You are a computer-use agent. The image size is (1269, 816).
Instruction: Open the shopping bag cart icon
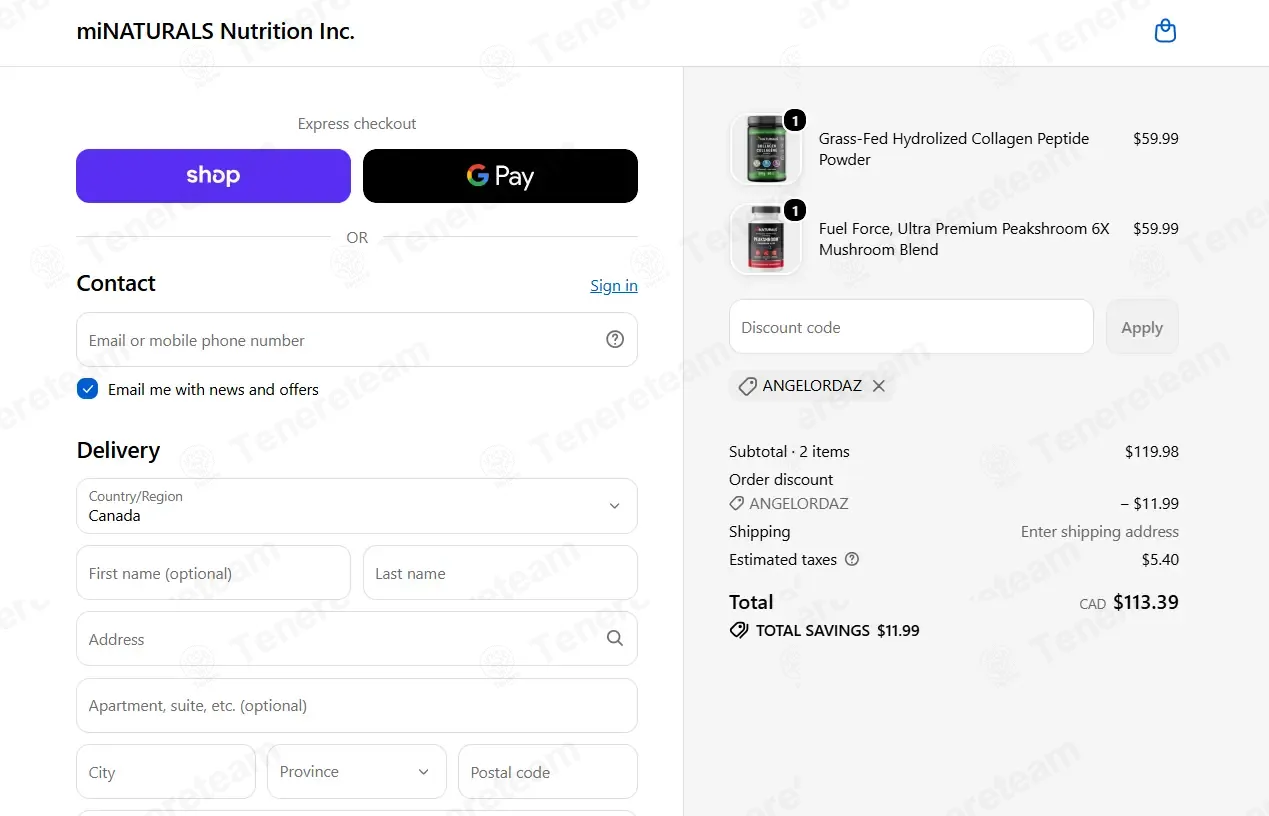(x=1165, y=31)
